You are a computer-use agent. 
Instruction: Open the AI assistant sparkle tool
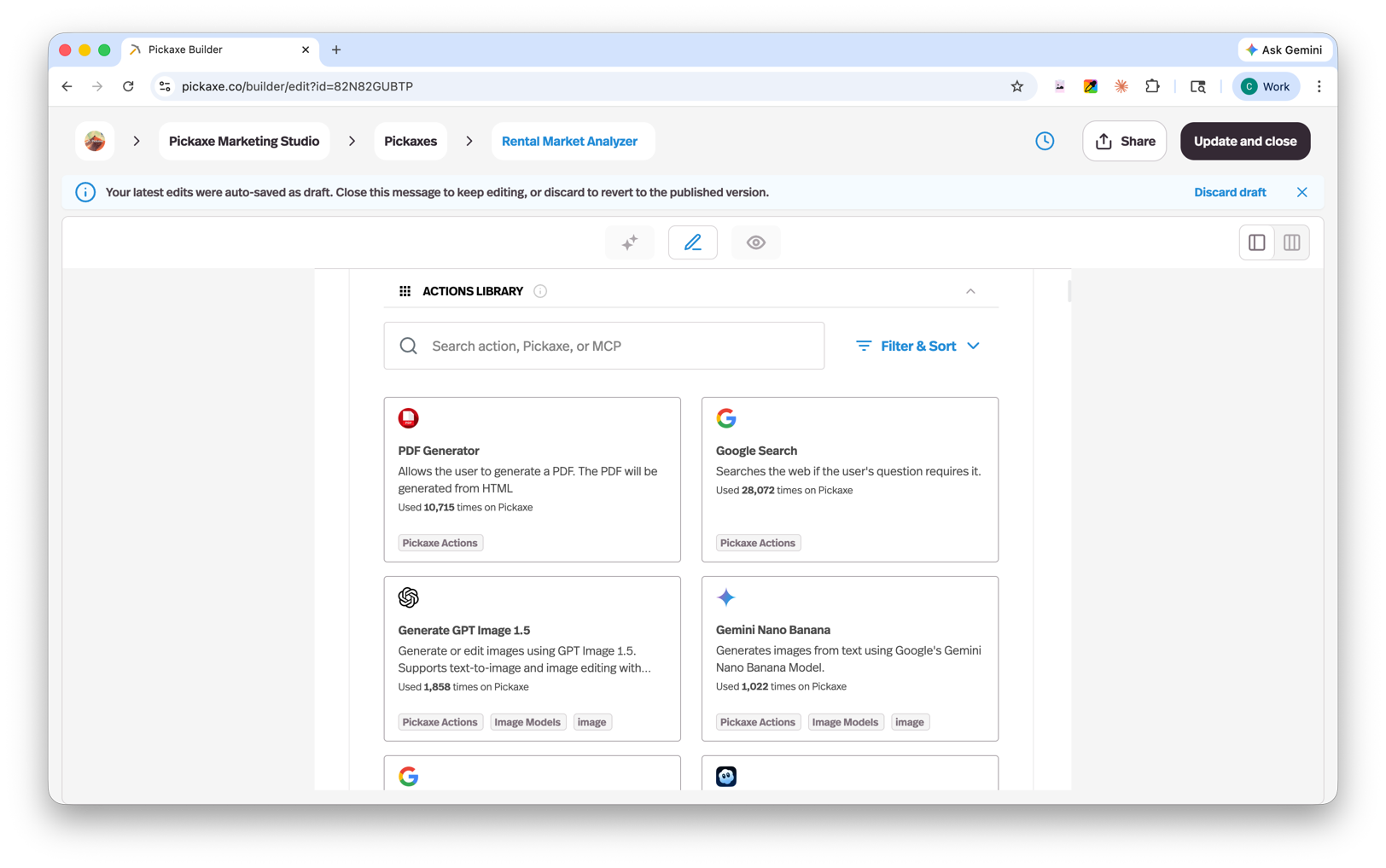(630, 242)
